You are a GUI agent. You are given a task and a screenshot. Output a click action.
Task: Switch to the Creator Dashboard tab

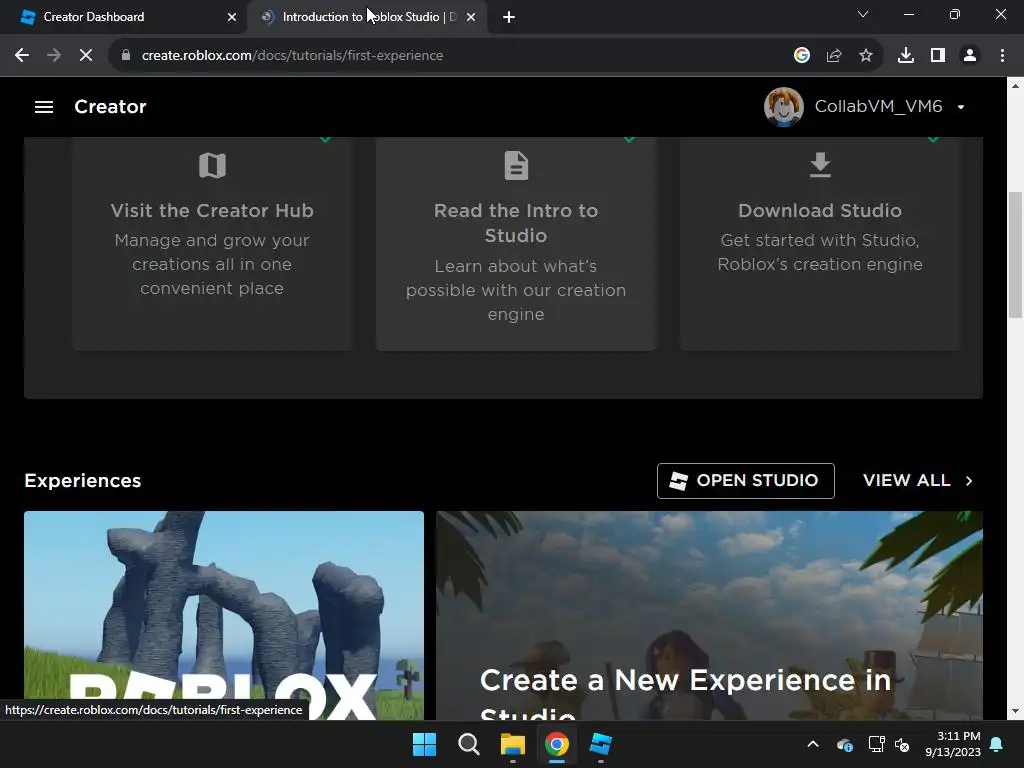[123, 17]
